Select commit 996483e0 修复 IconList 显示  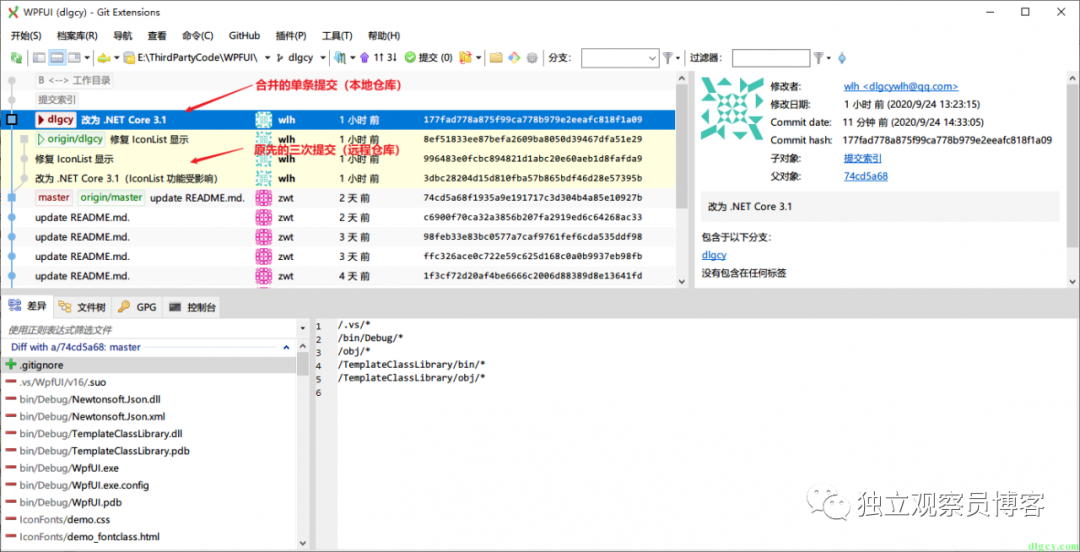[338, 159]
